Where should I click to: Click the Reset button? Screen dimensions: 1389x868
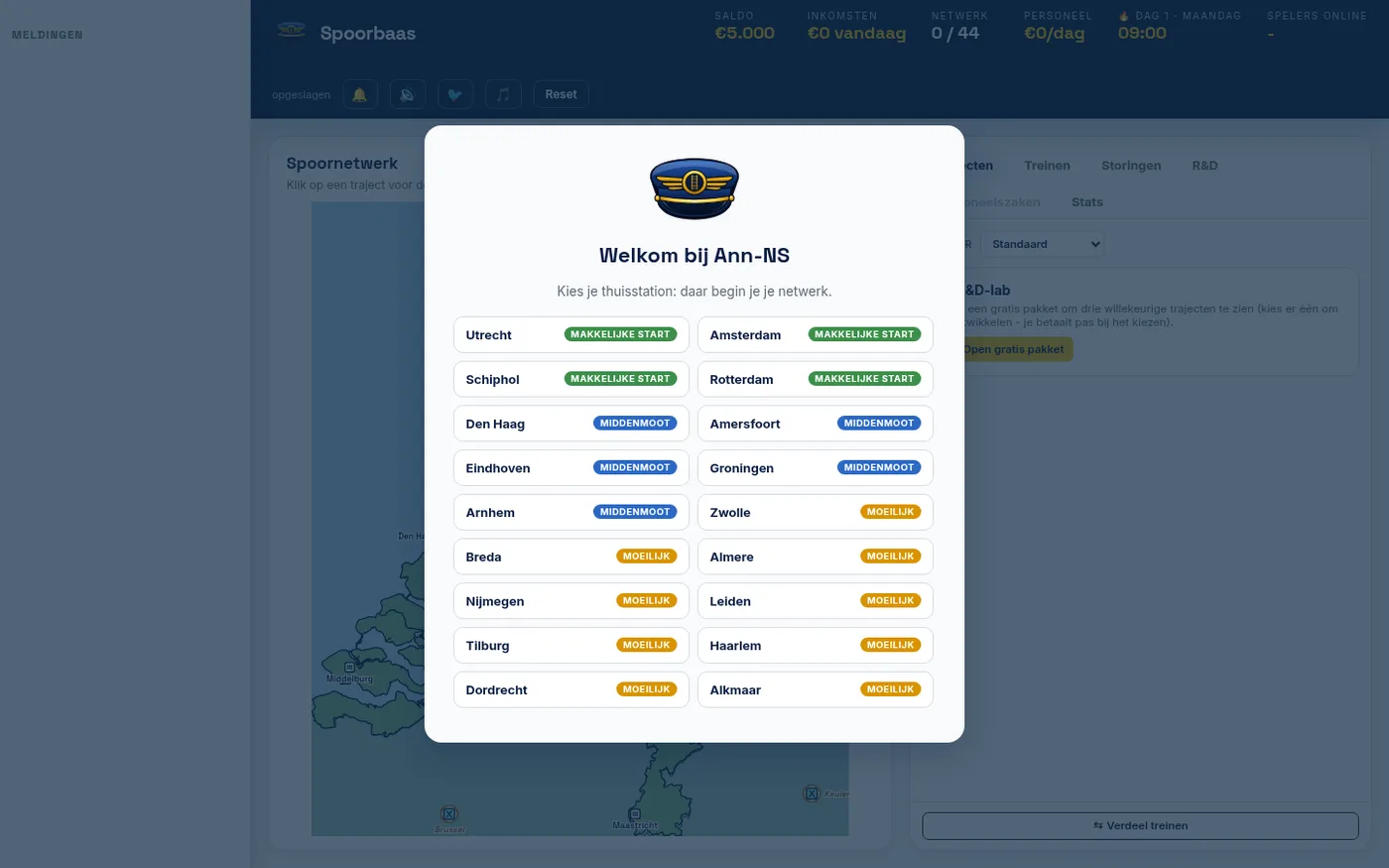point(561,94)
